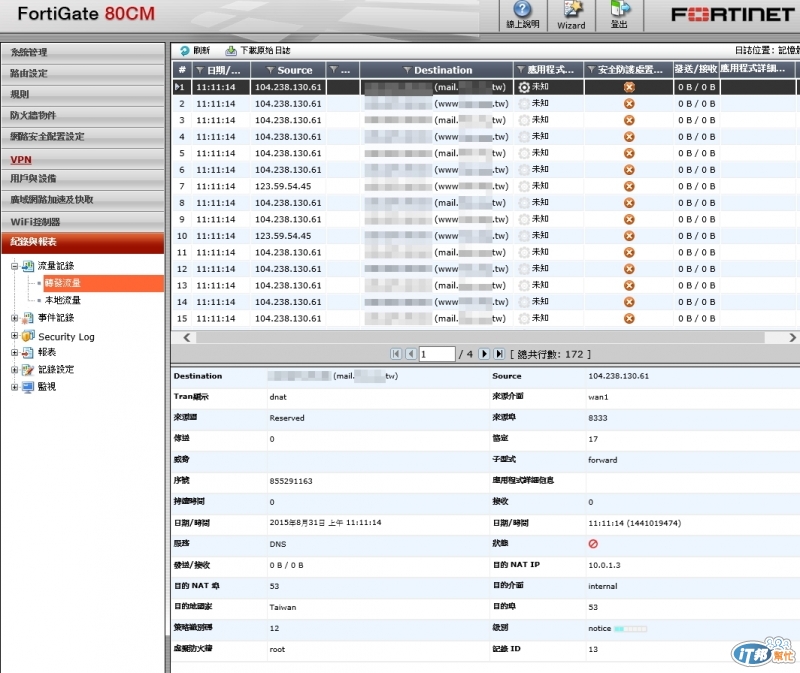Click the notice severity level bar
Viewport: 800px width, 673px height.
pos(631,629)
